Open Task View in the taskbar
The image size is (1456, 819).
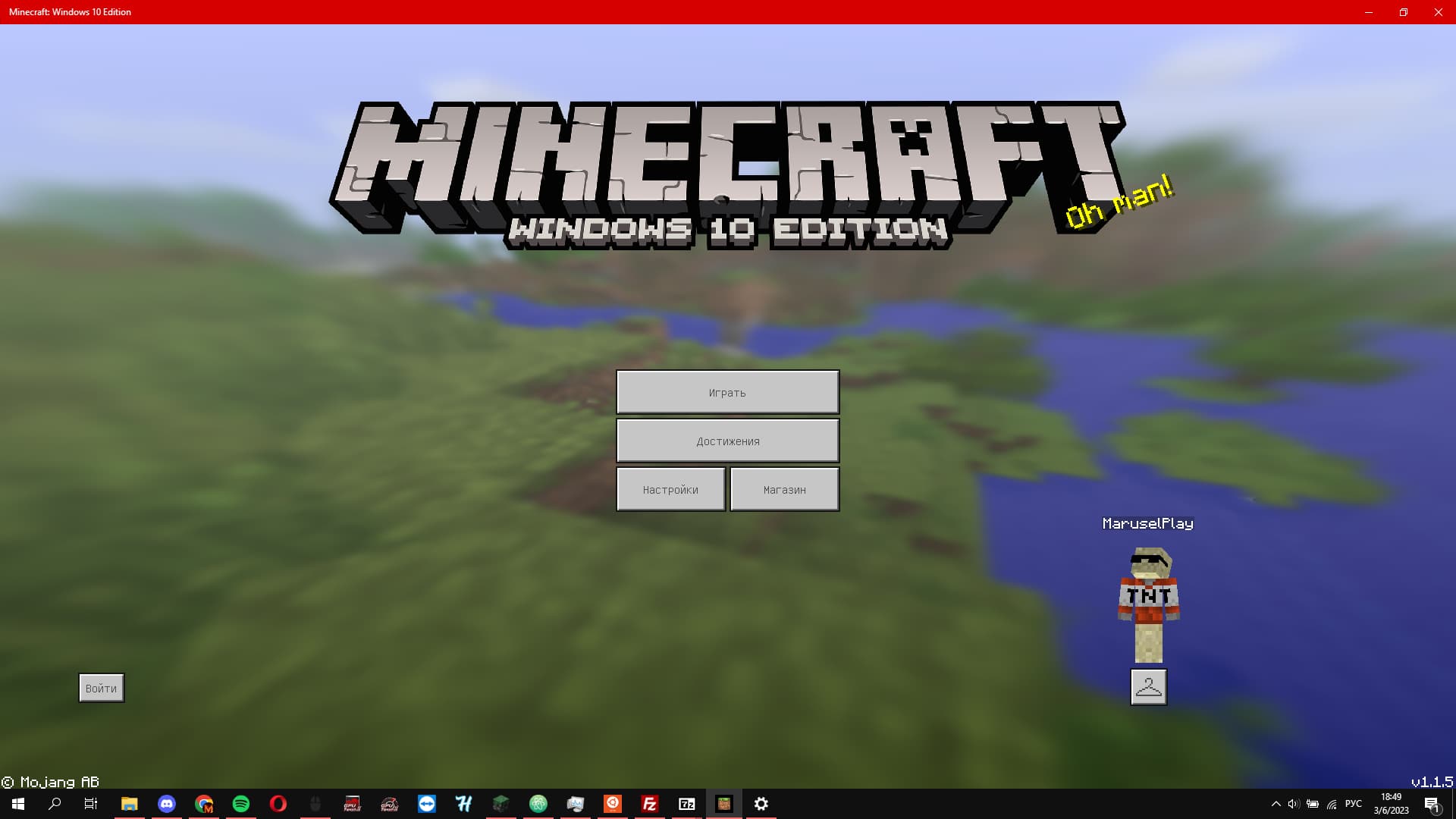coord(91,804)
